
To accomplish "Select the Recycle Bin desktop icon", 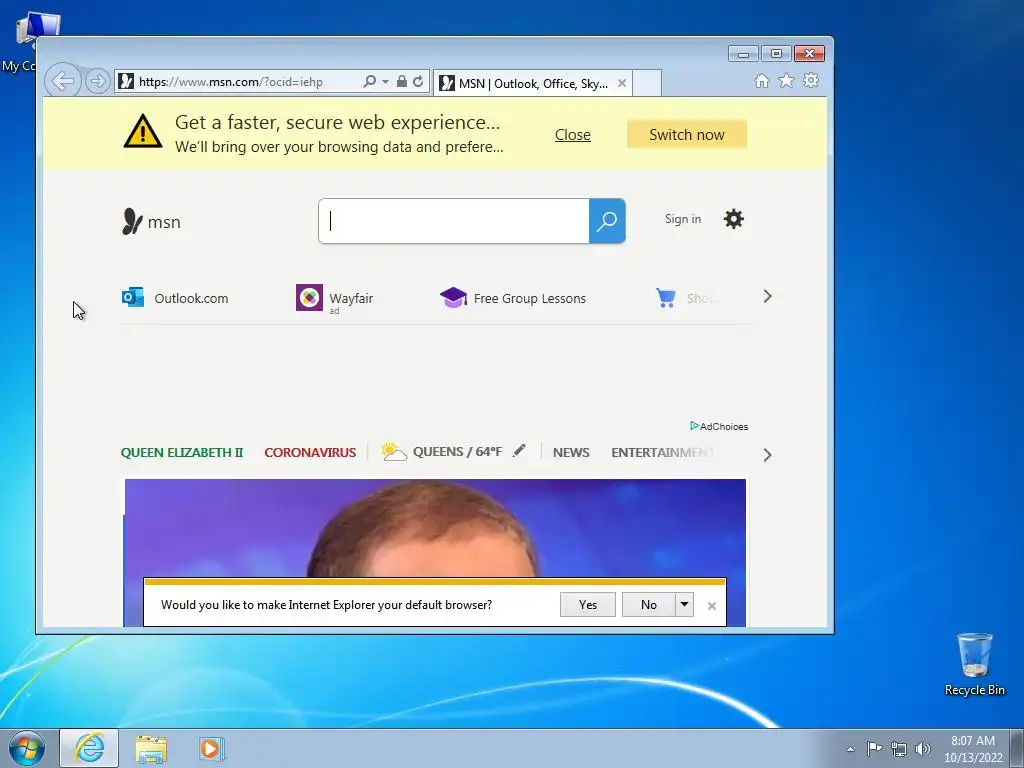I will 974,664.
